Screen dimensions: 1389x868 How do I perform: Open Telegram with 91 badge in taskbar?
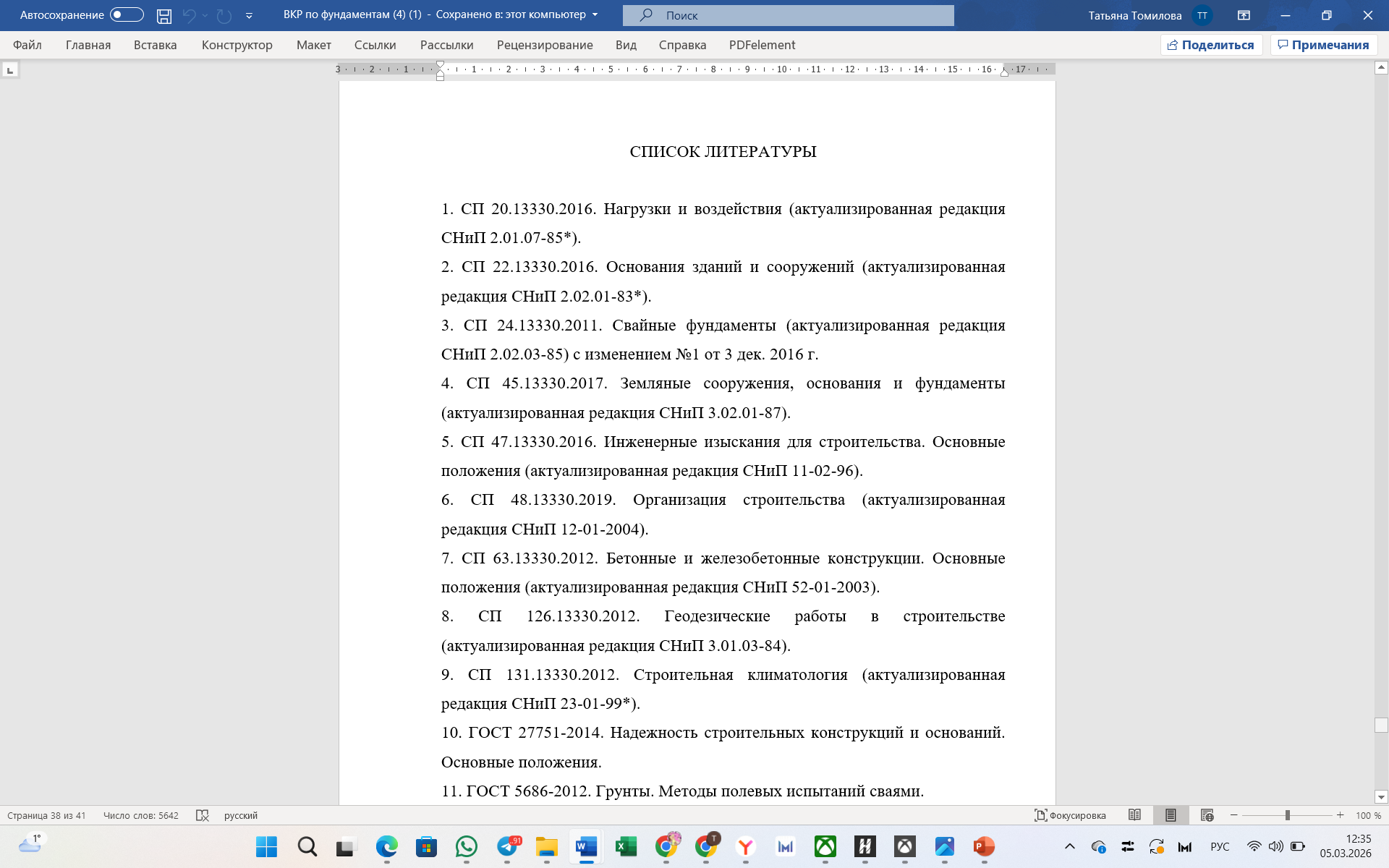click(x=508, y=846)
